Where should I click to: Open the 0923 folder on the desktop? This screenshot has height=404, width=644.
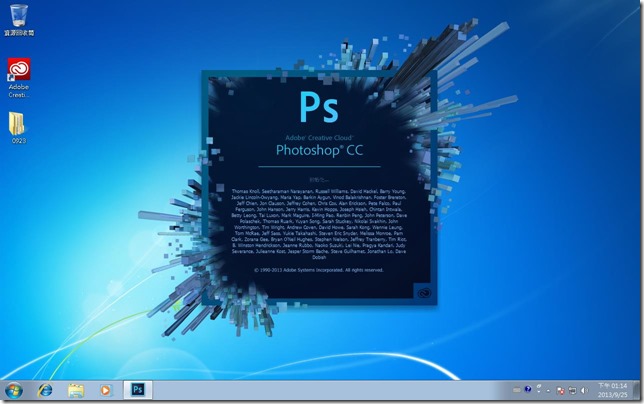[x=18, y=128]
